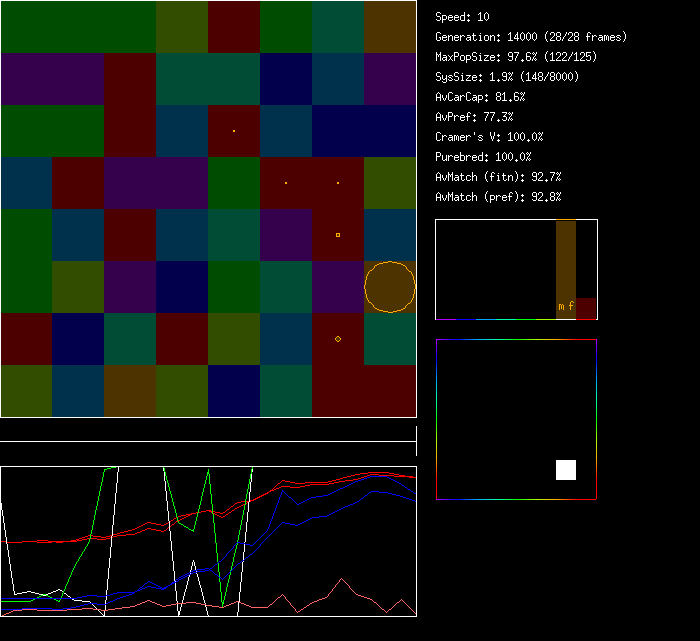Click the large orange circle in the grid

pyautogui.click(x=390, y=287)
